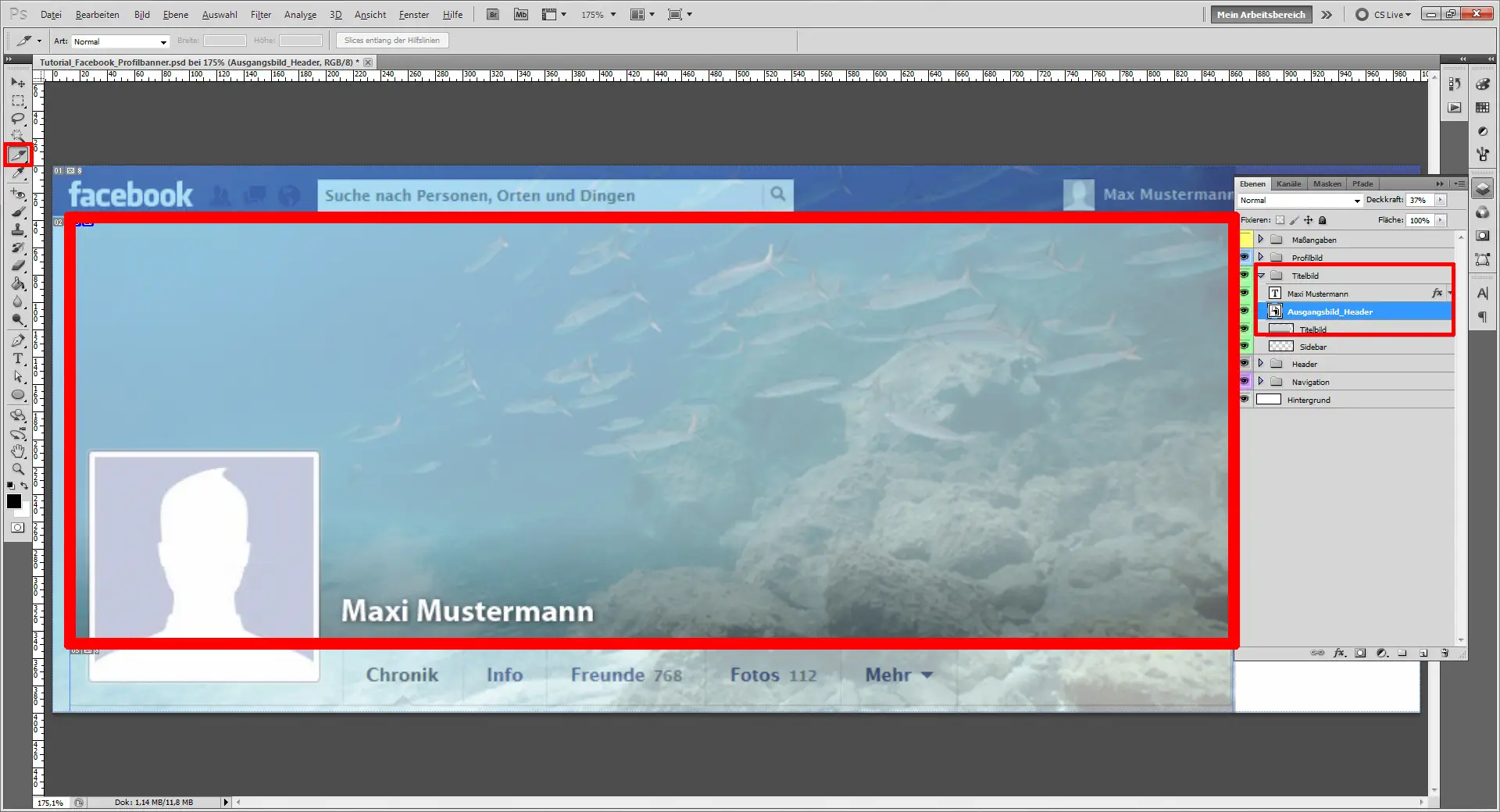This screenshot has height=812, width=1500.
Task: Select the Zoom tool
Action: point(17,468)
